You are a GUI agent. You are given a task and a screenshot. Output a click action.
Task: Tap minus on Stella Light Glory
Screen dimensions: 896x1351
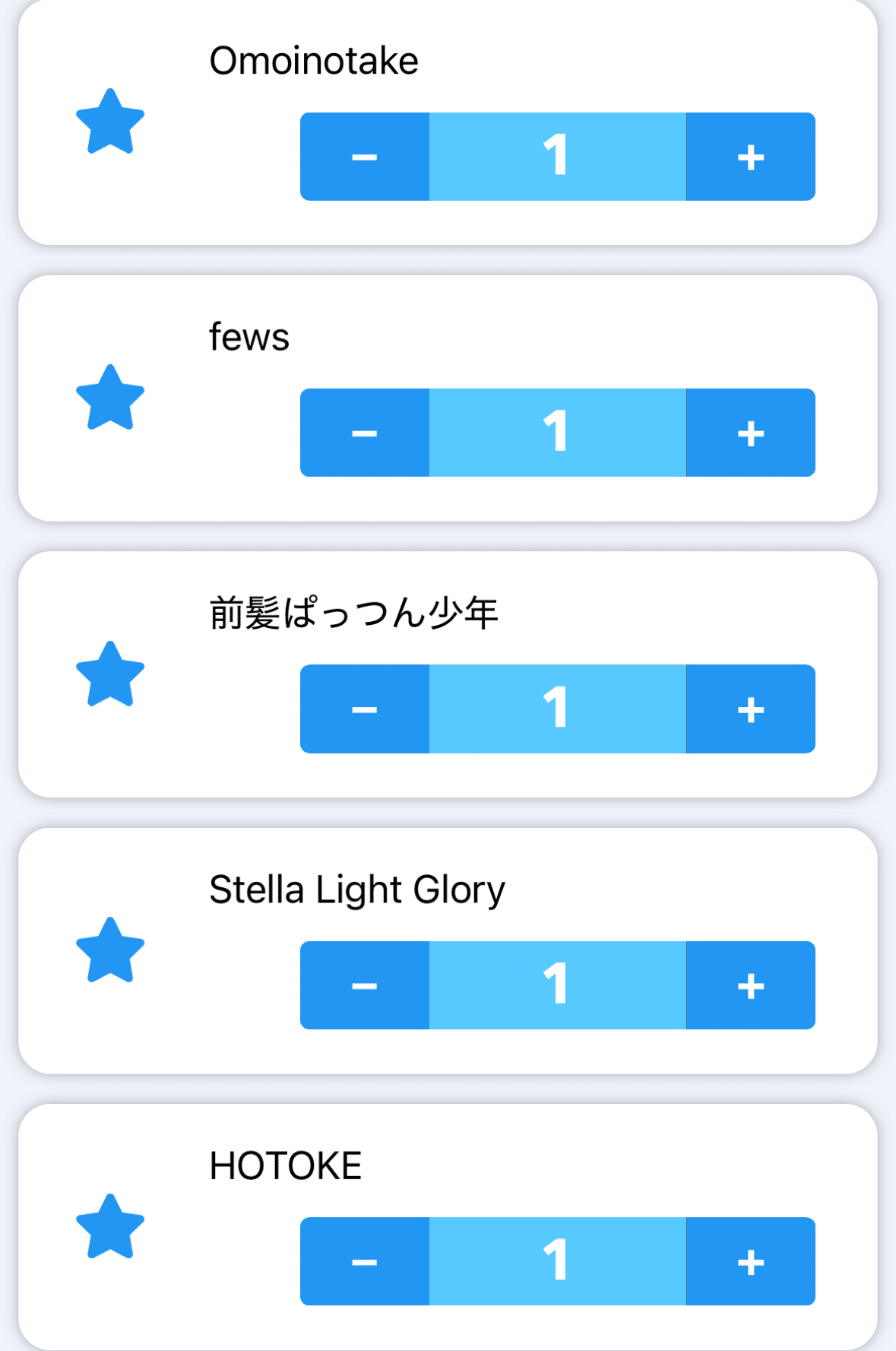pyautogui.click(x=365, y=985)
